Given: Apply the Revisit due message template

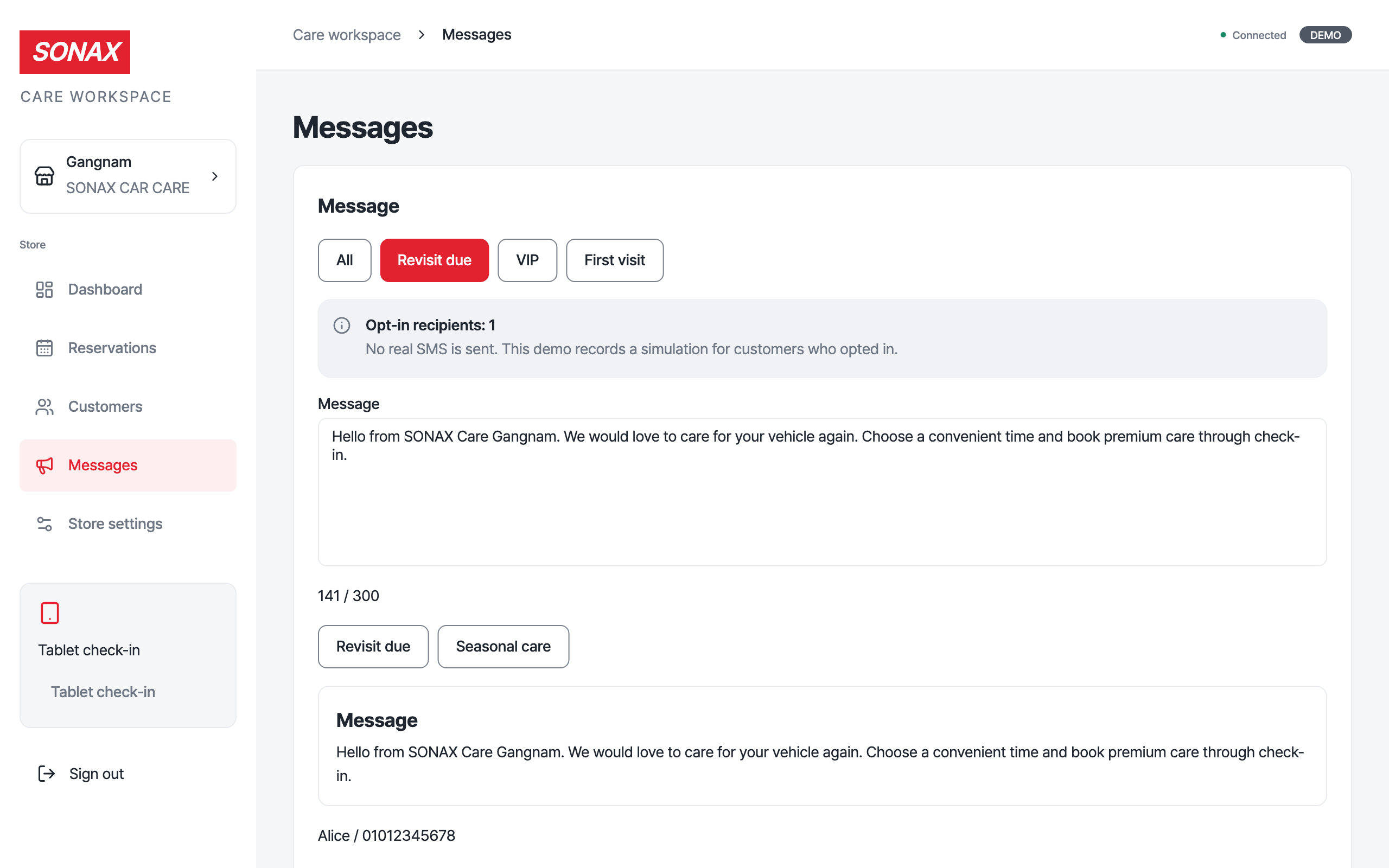Looking at the screenshot, I should pos(373,647).
